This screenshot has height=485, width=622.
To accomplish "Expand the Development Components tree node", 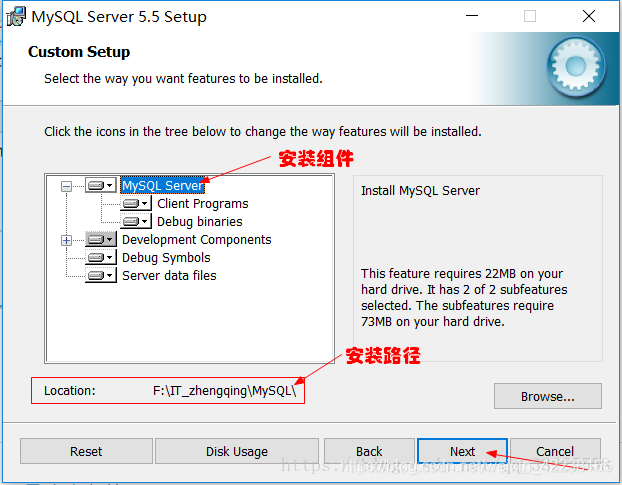I will 67,240.
